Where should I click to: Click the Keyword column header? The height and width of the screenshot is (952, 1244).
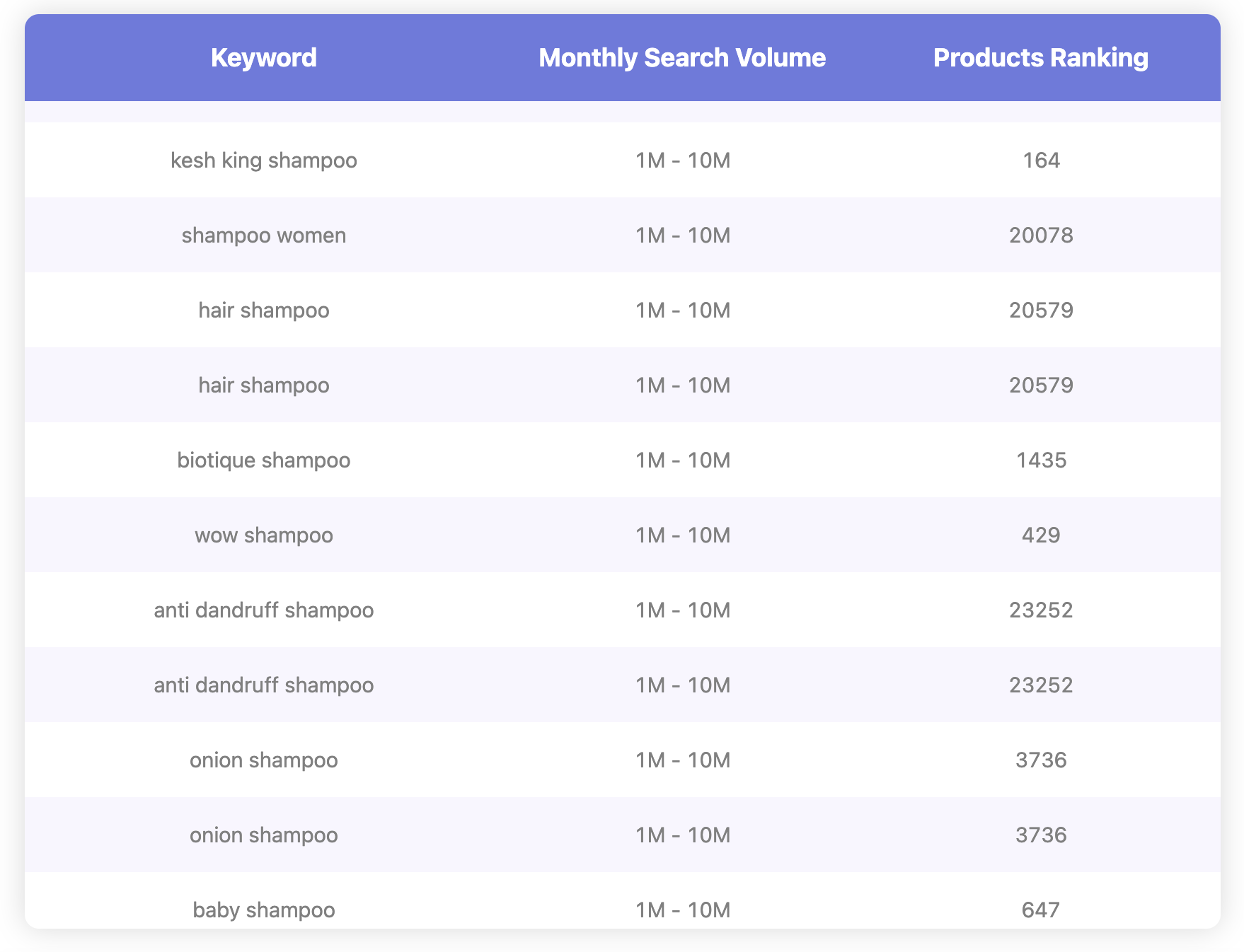(x=263, y=58)
